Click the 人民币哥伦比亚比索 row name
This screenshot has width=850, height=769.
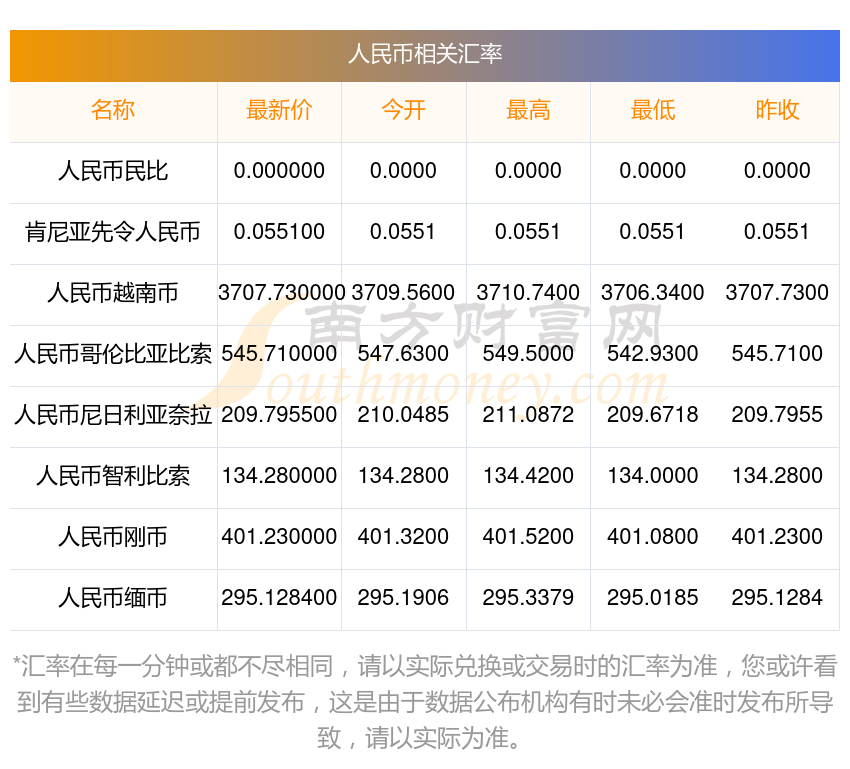pos(113,354)
